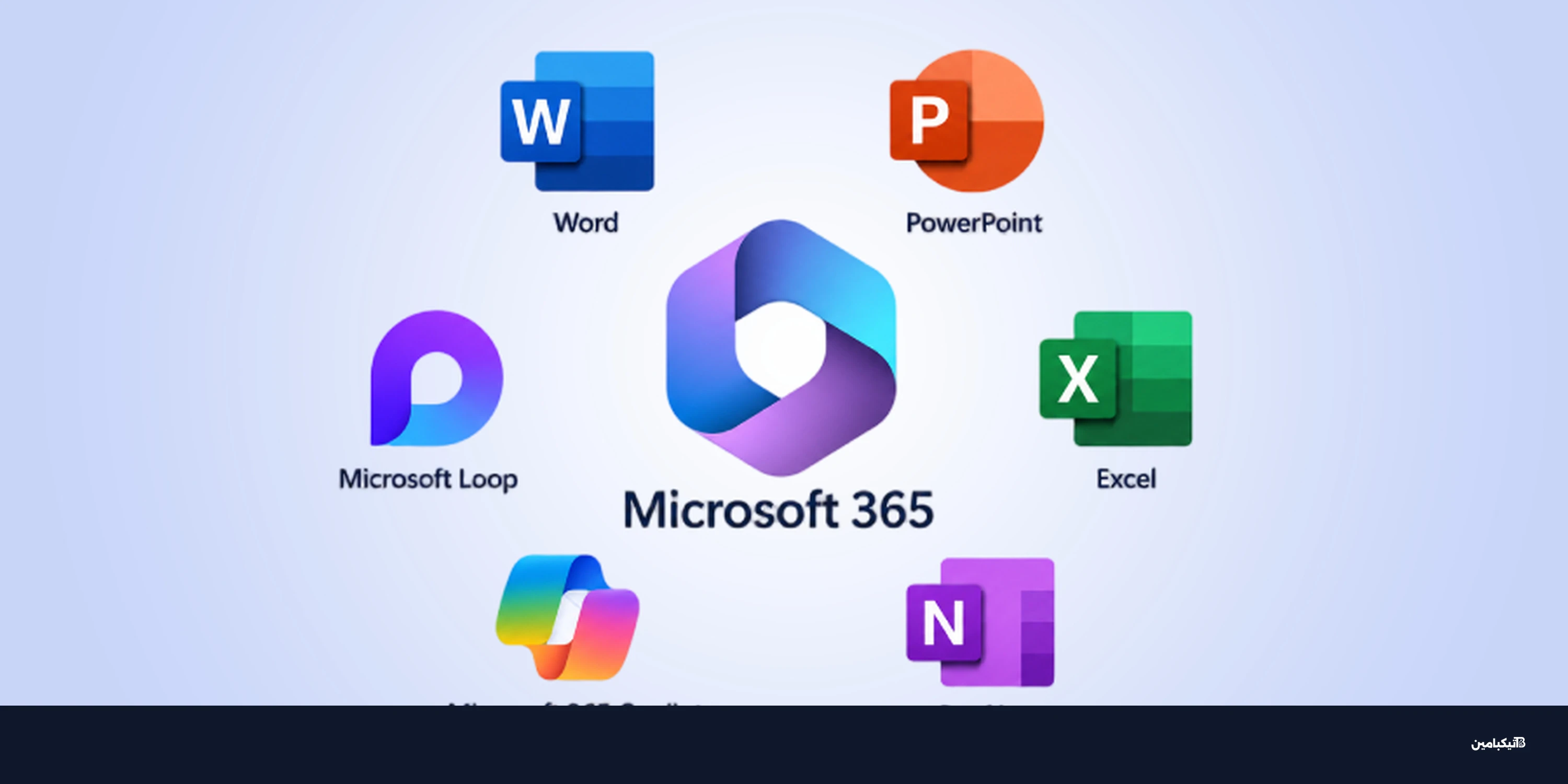Click the Word app icon
Image resolution: width=1568 pixels, height=784 pixels.
(x=577, y=121)
